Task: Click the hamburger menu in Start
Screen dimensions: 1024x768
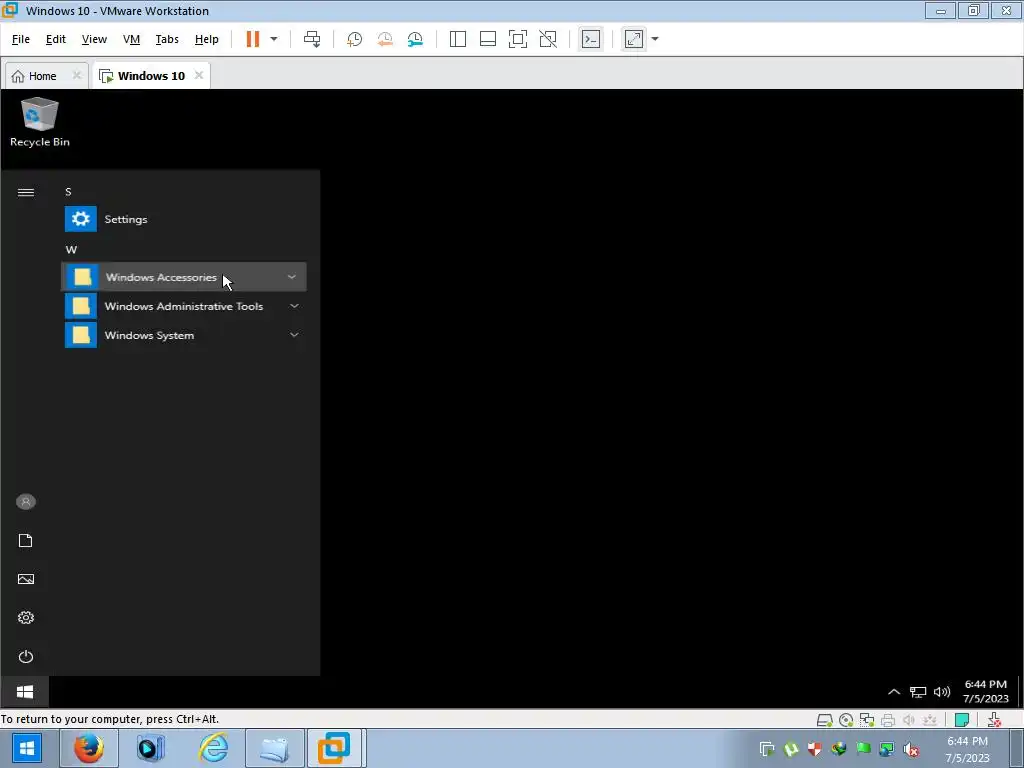Action: click(x=25, y=192)
